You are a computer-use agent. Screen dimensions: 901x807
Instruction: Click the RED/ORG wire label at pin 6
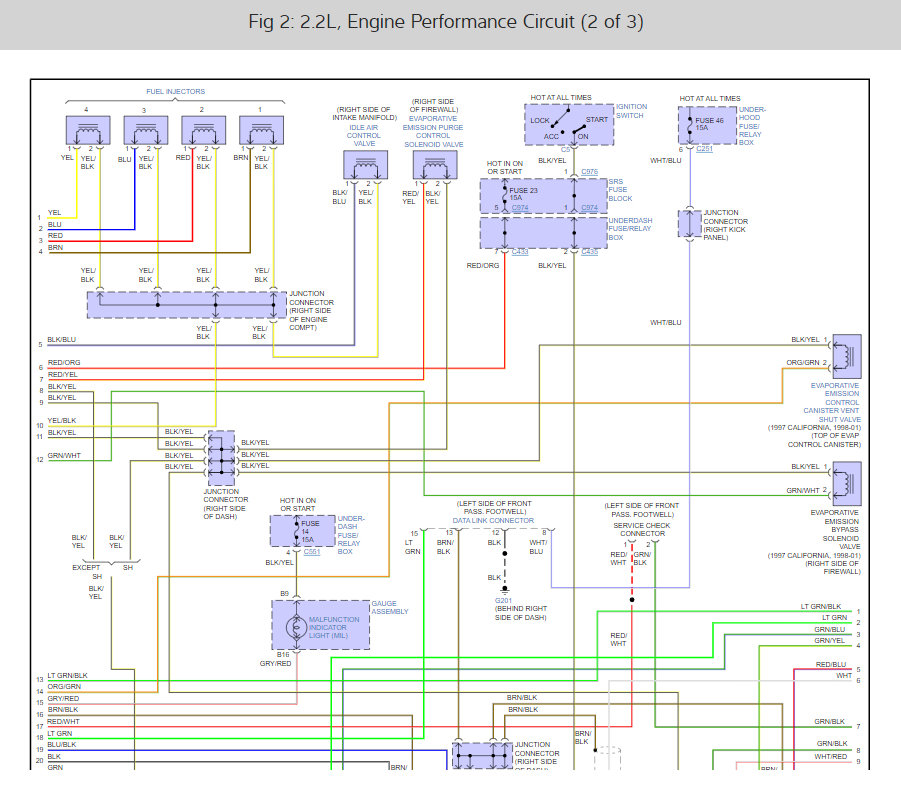64,363
